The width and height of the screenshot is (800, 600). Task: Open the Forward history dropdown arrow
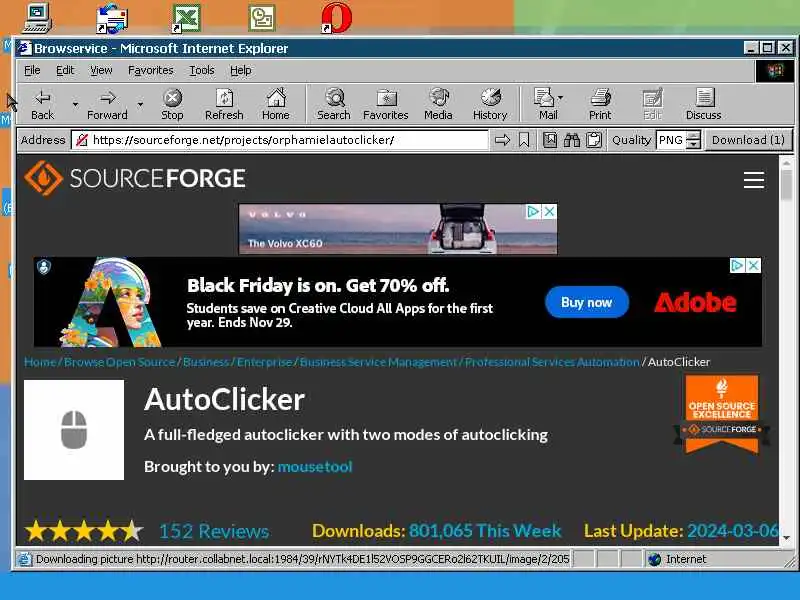[x=140, y=105]
